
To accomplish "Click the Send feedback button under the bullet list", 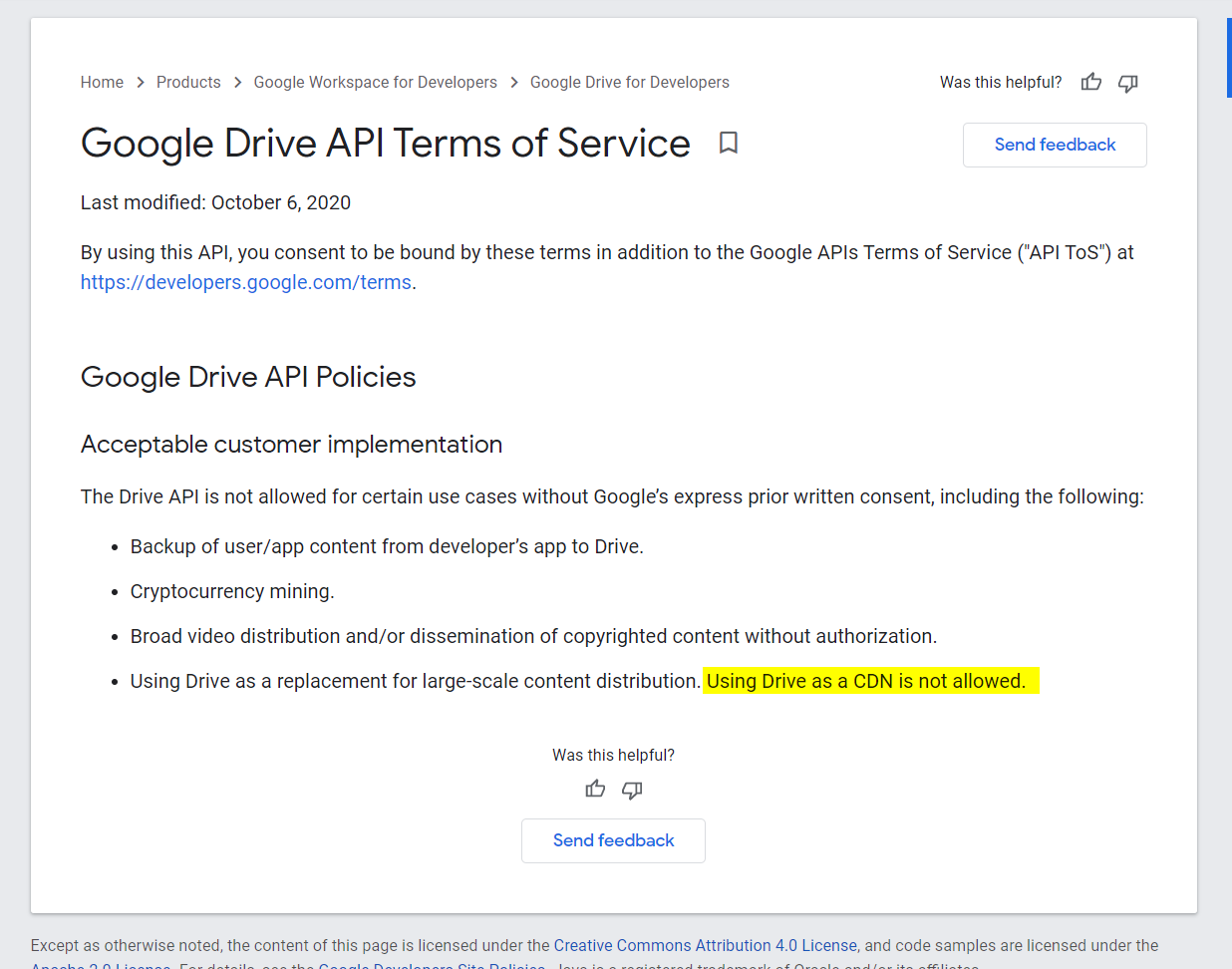I will pos(613,840).
